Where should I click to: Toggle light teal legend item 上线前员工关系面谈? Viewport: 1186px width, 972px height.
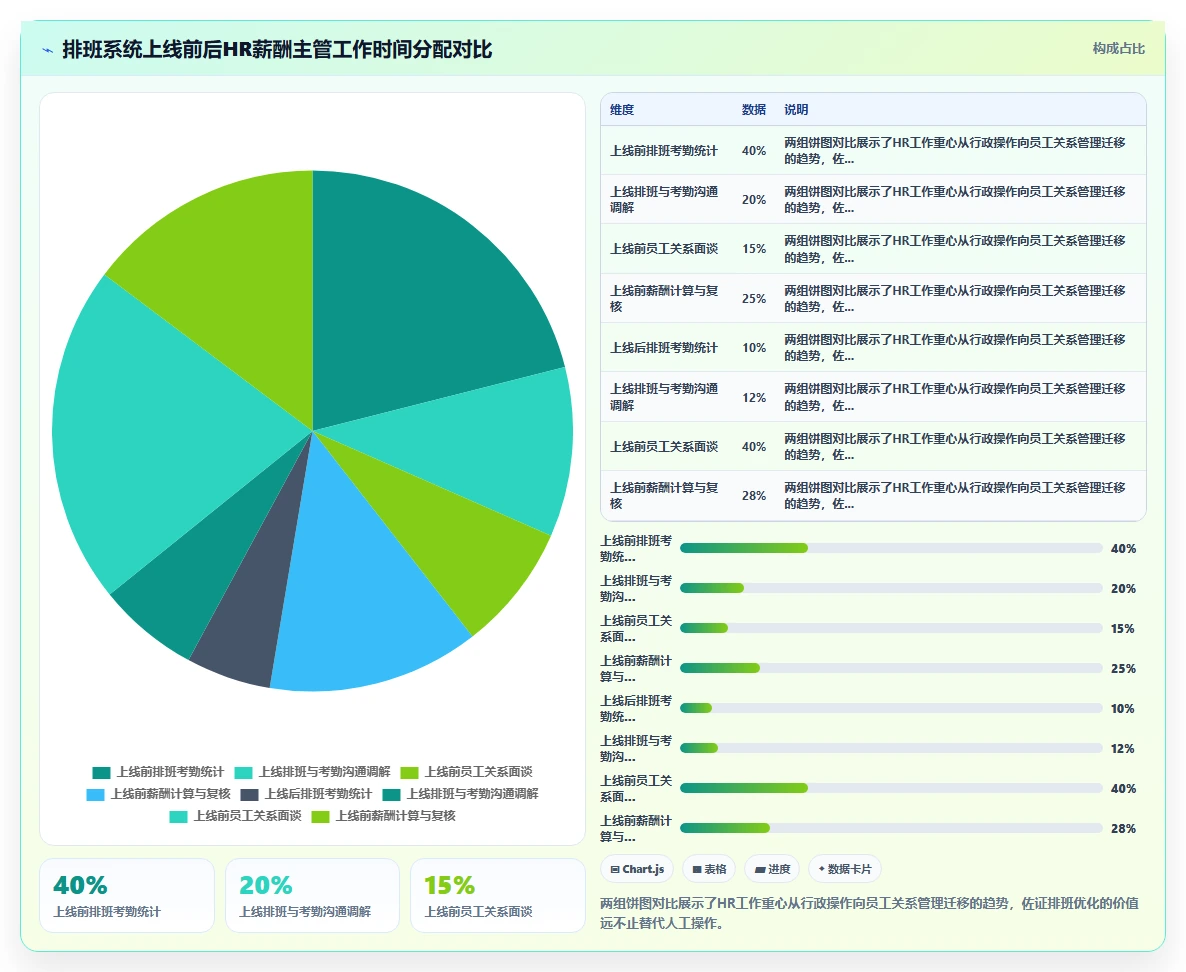coord(235,816)
